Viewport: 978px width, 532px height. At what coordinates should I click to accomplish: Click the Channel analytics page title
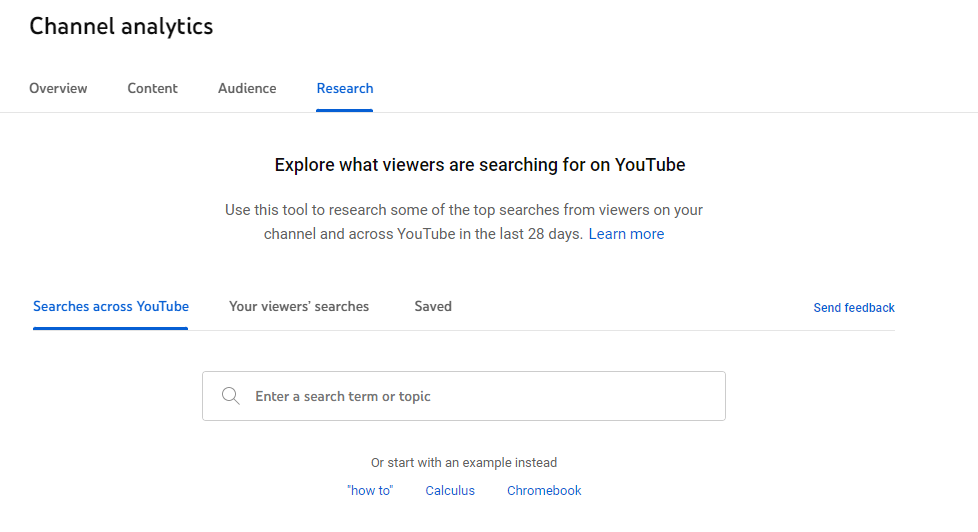pos(121,26)
